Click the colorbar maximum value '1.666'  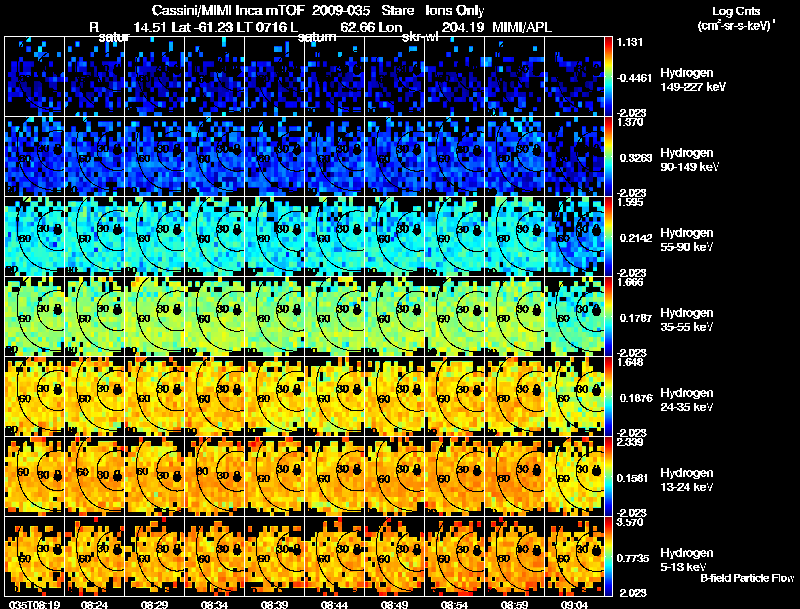click(x=630, y=282)
